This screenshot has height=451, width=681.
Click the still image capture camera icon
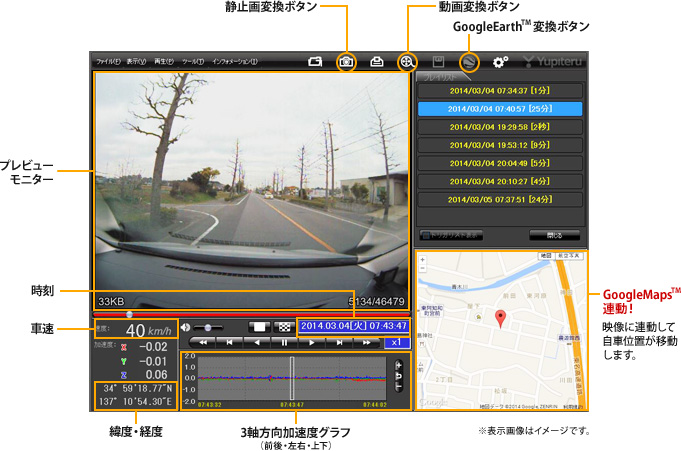tap(346, 61)
